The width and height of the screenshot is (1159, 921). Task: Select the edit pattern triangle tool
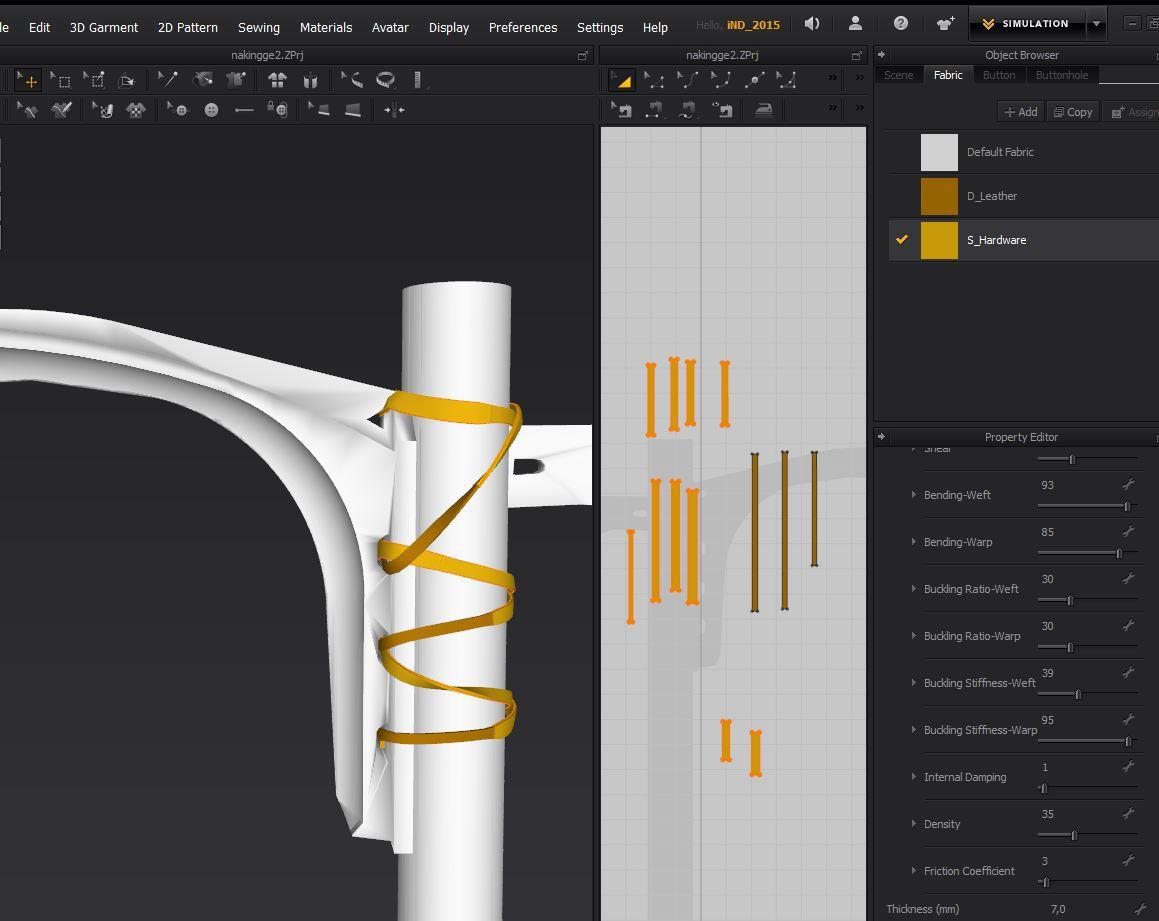(621, 80)
